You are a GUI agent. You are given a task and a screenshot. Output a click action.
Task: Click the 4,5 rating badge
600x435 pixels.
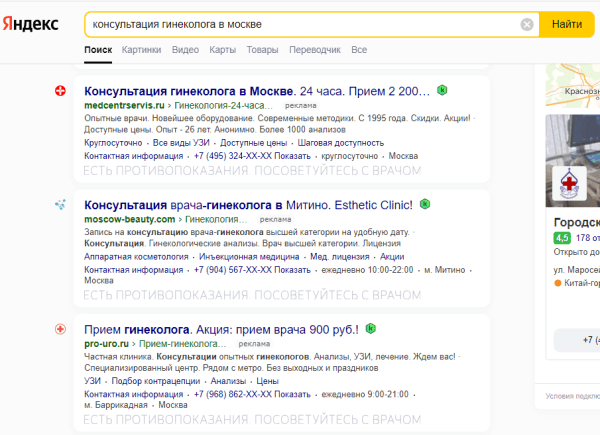click(562, 238)
